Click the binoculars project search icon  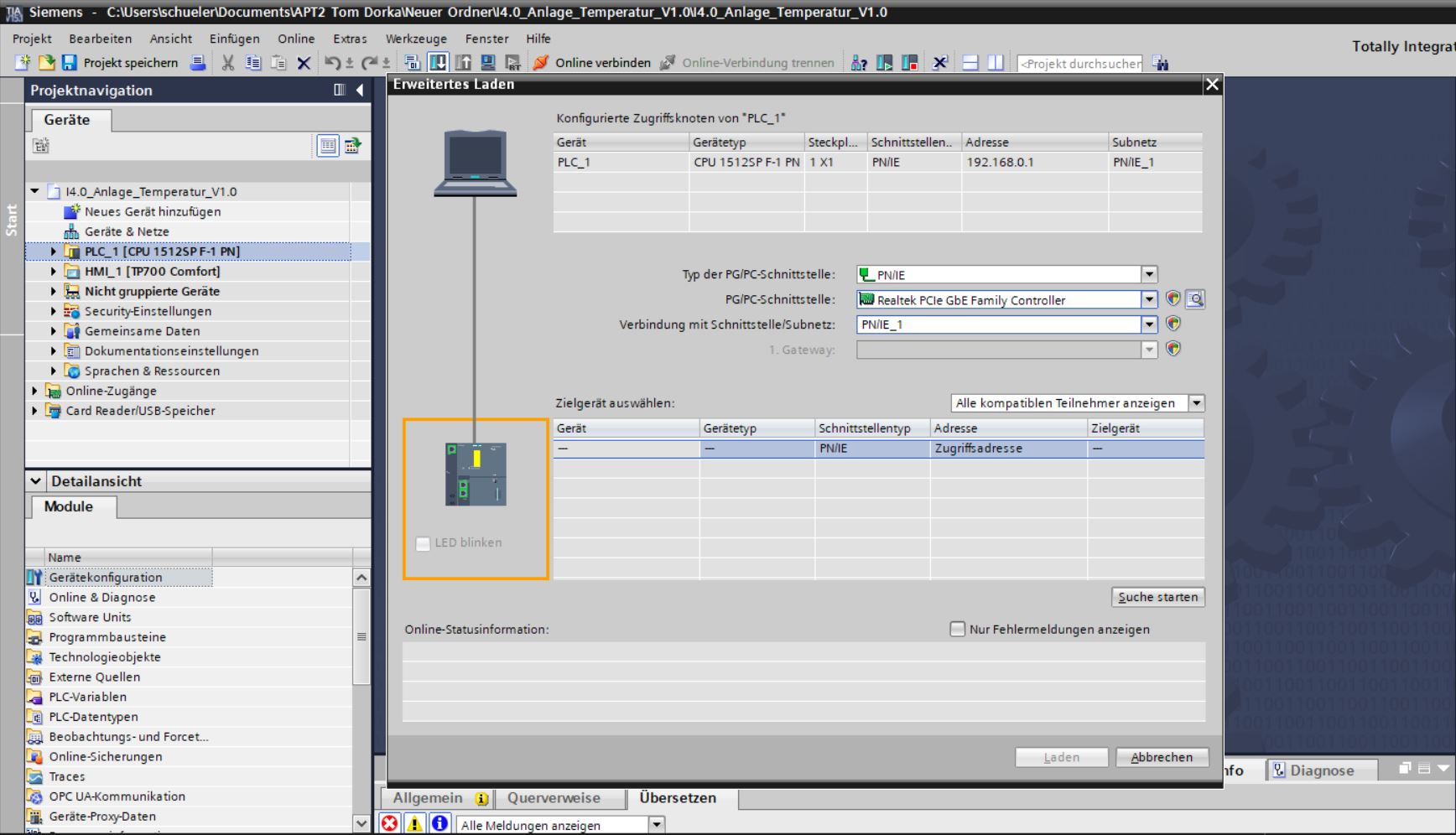click(x=1161, y=63)
